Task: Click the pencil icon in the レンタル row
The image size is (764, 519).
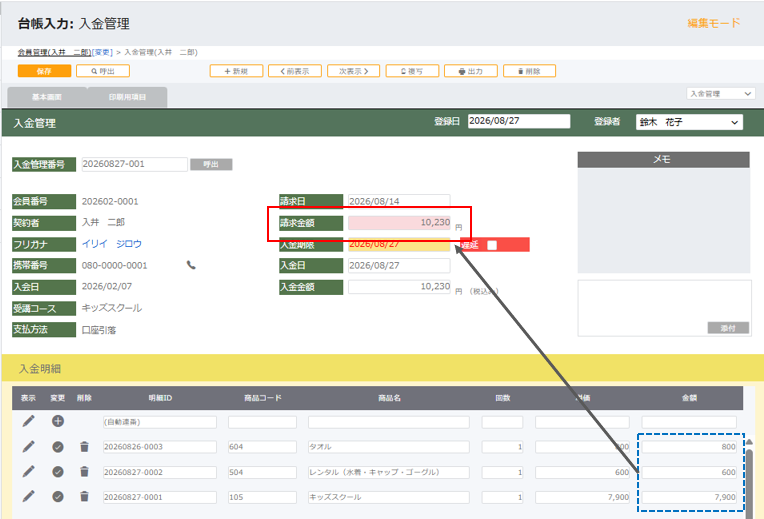Action: 29,471
